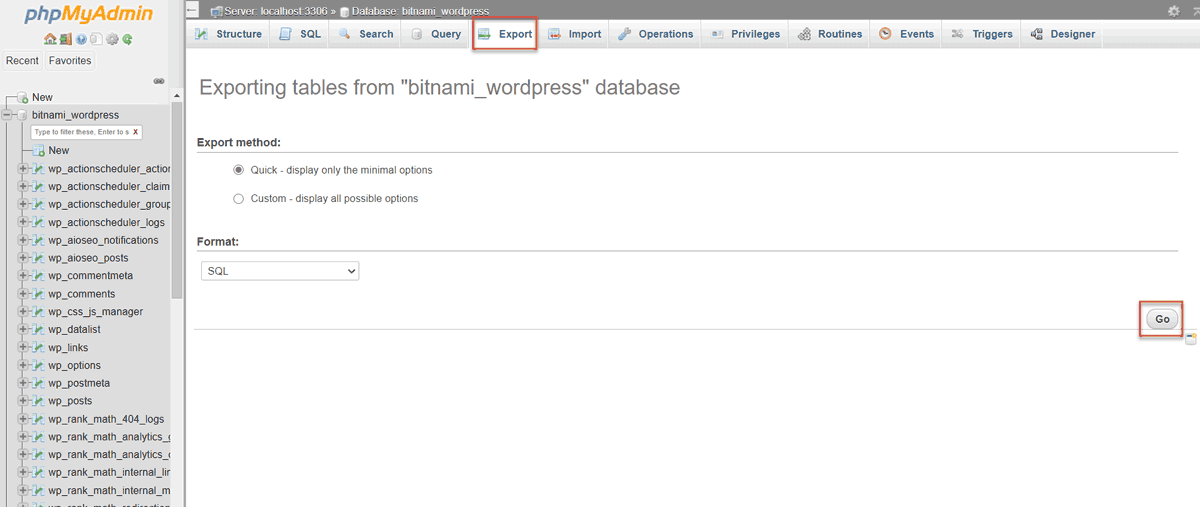This screenshot has height=507, width=1200.
Task: Click the log out door icon
Action: coord(66,40)
